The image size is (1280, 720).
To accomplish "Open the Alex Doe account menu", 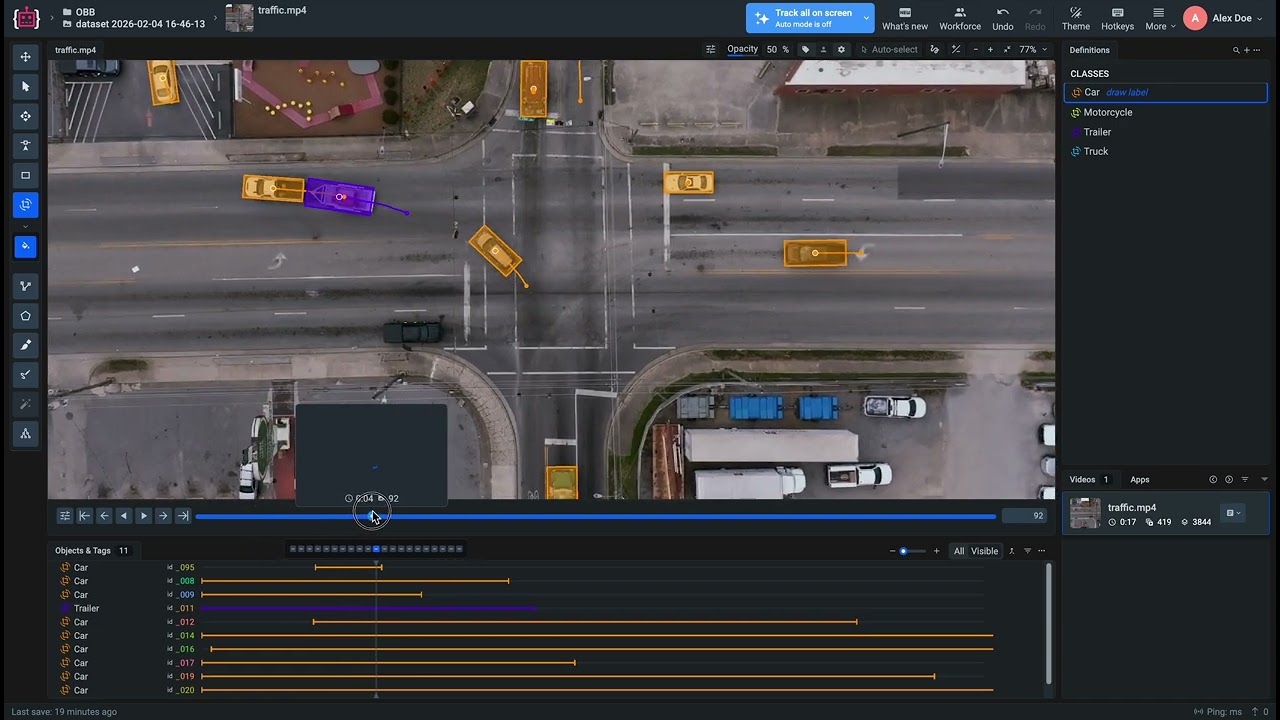I will 1224,18.
